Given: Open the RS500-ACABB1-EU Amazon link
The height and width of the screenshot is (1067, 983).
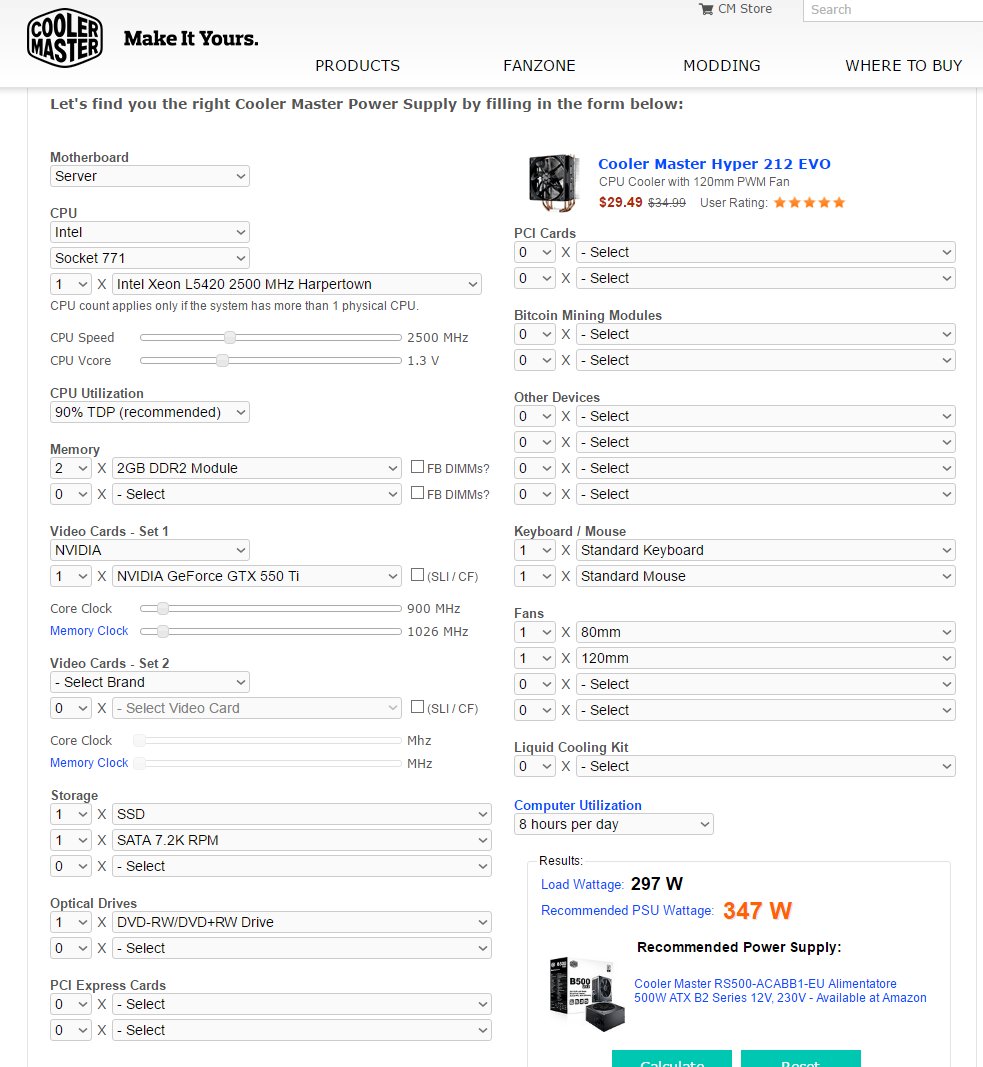Looking at the screenshot, I should (780, 991).
